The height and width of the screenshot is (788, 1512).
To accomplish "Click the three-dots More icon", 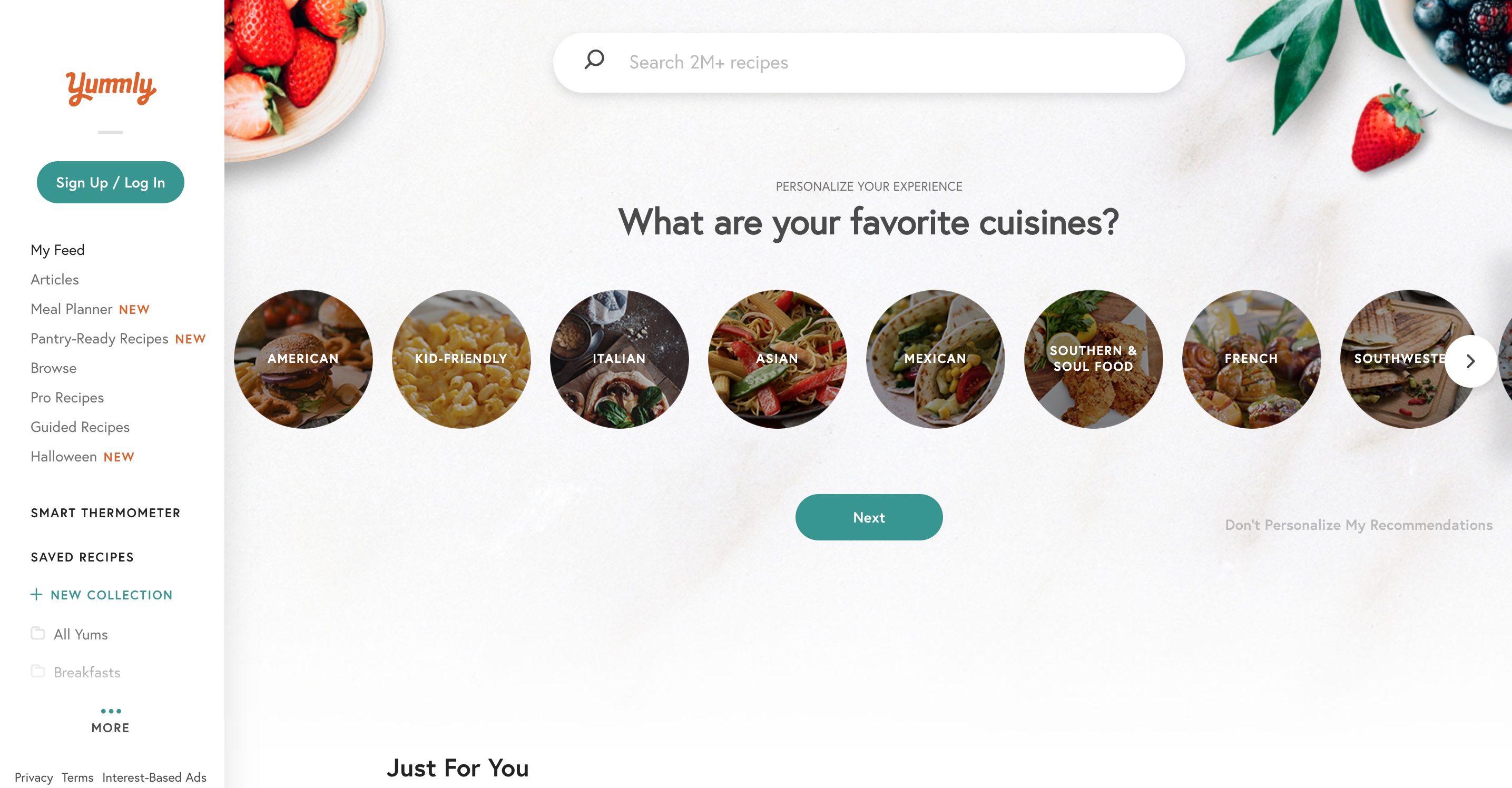I will [110, 711].
